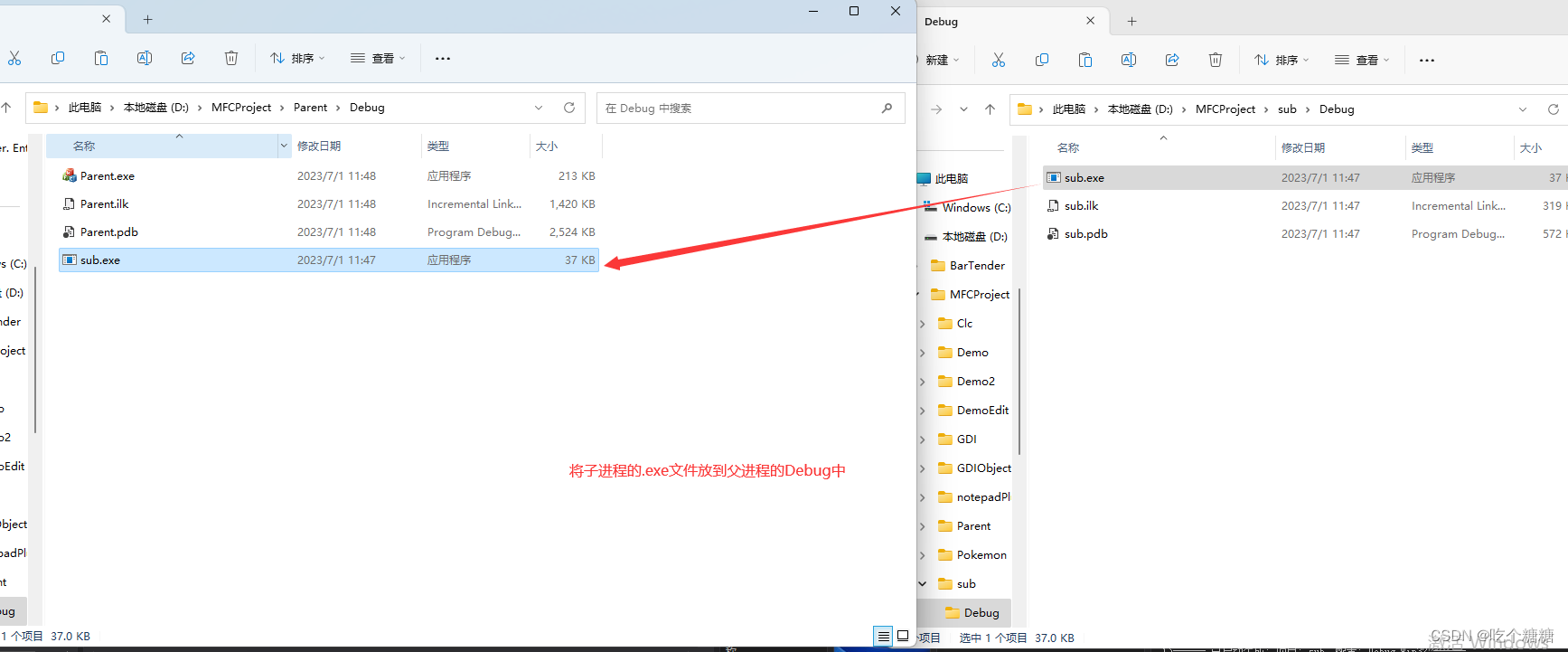Viewport: 1568px width, 652px height.
Task: Expand address bar history dropdown in sub window
Action: coord(1523,109)
